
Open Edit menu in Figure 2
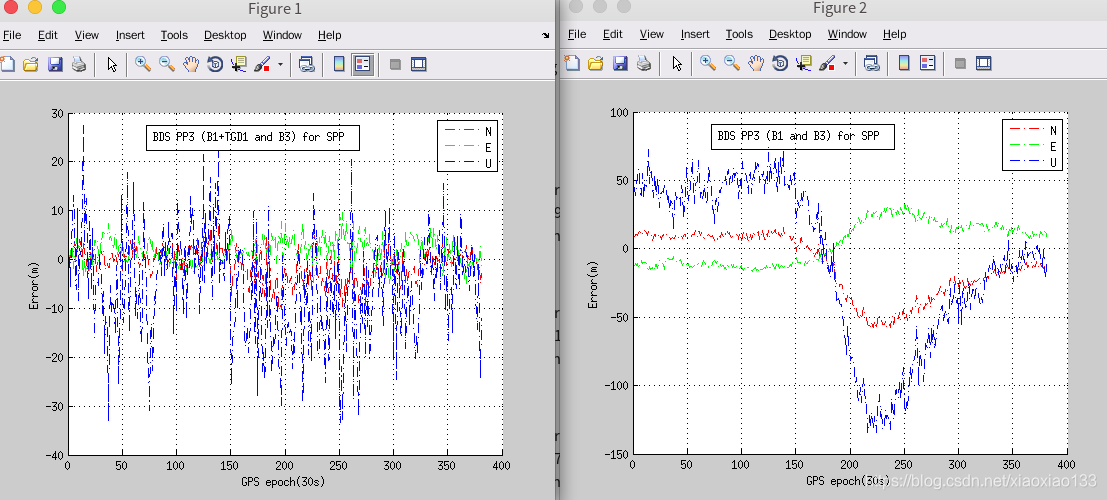click(613, 34)
